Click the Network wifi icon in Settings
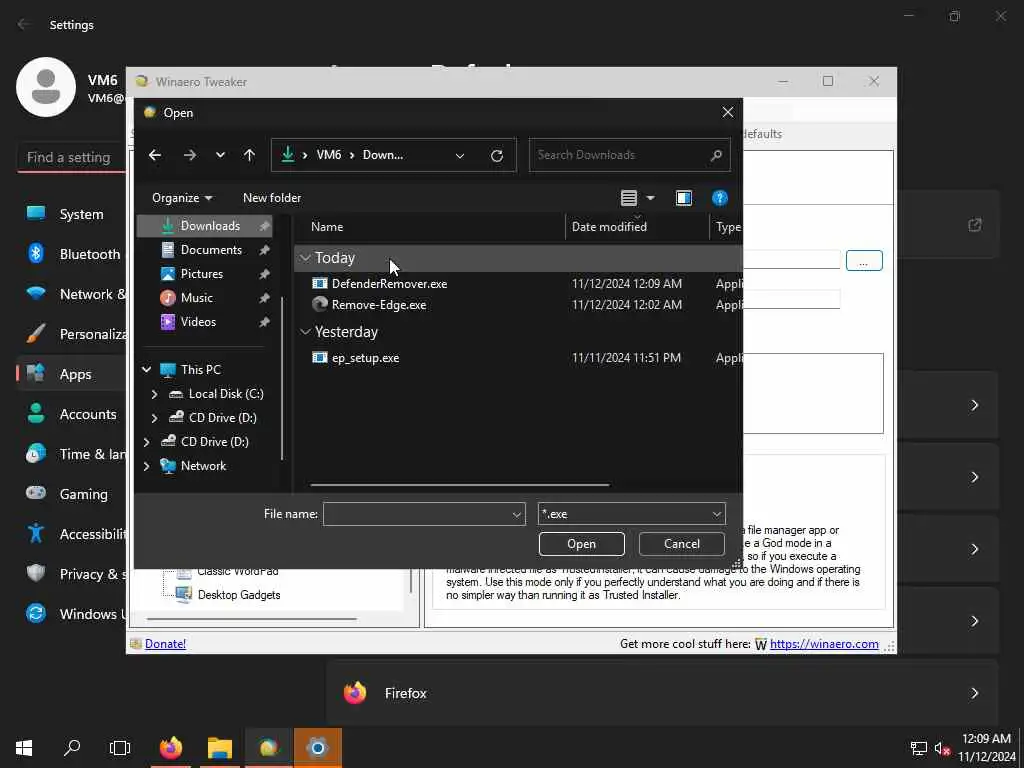Image resolution: width=1024 pixels, height=768 pixels. (36, 294)
